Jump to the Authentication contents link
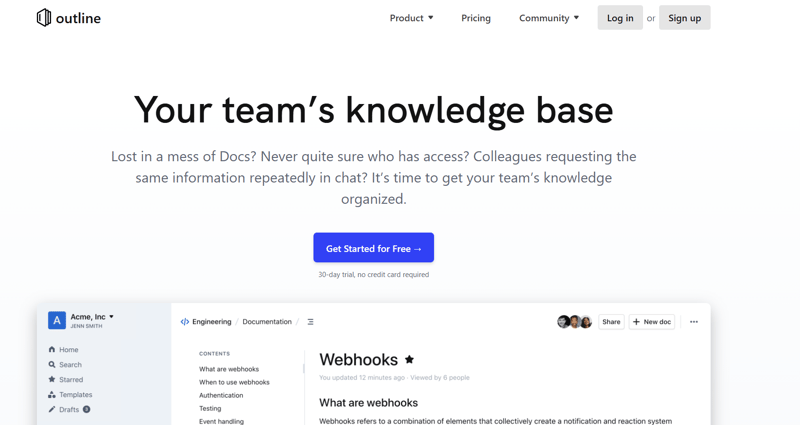The width and height of the screenshot is (800, 425). [221, 395]
